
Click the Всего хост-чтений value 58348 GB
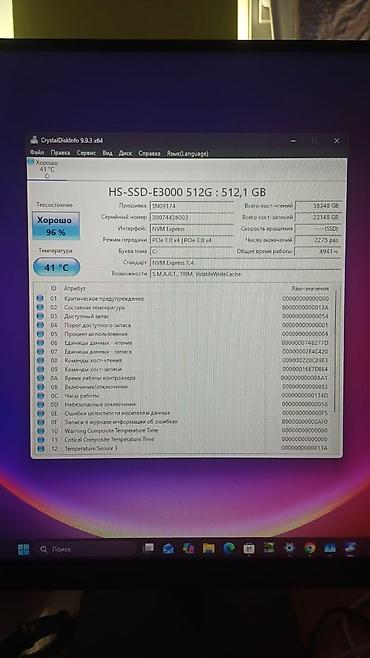point(318,206)
